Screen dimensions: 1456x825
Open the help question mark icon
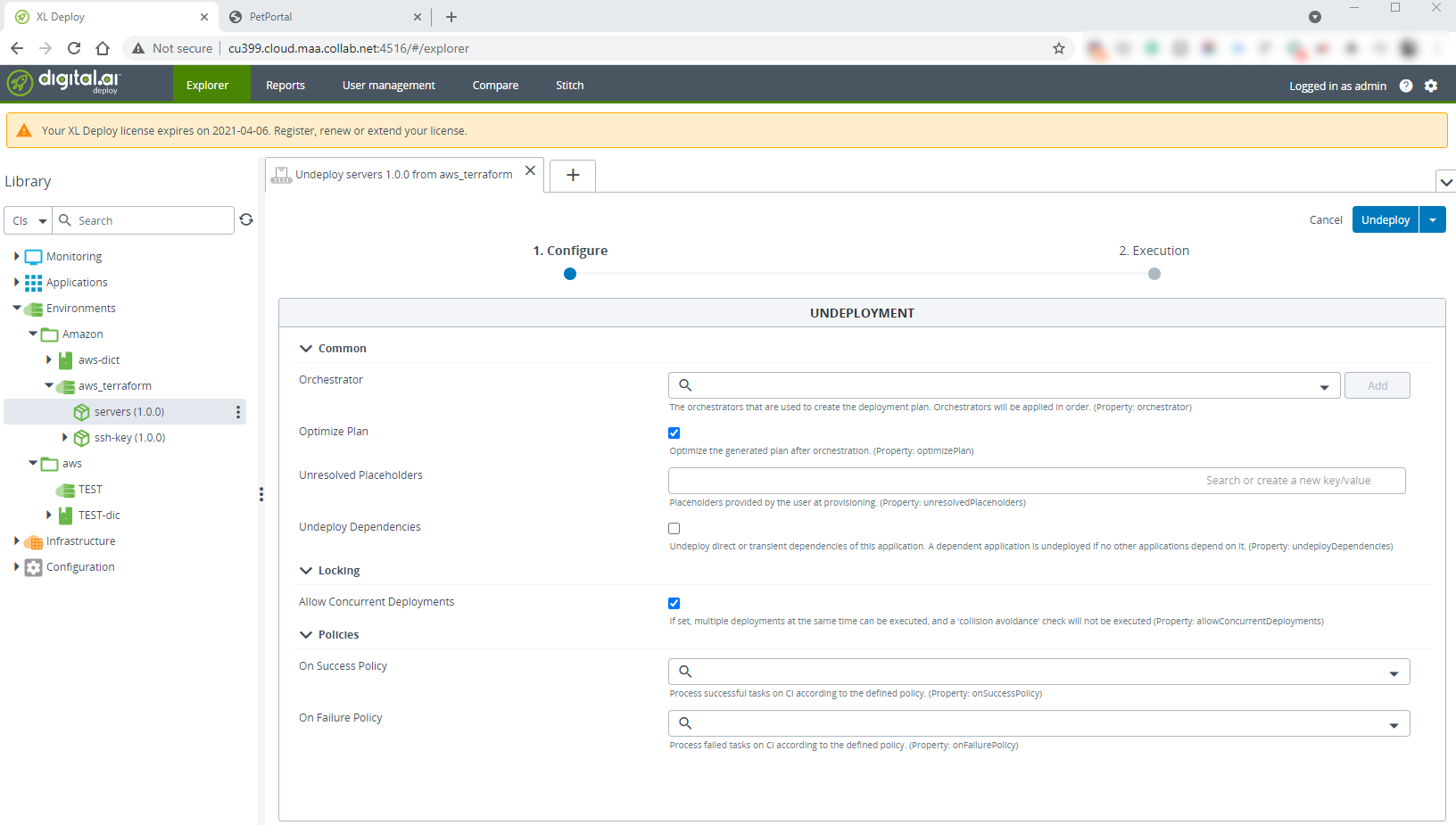coord(1406,86)
